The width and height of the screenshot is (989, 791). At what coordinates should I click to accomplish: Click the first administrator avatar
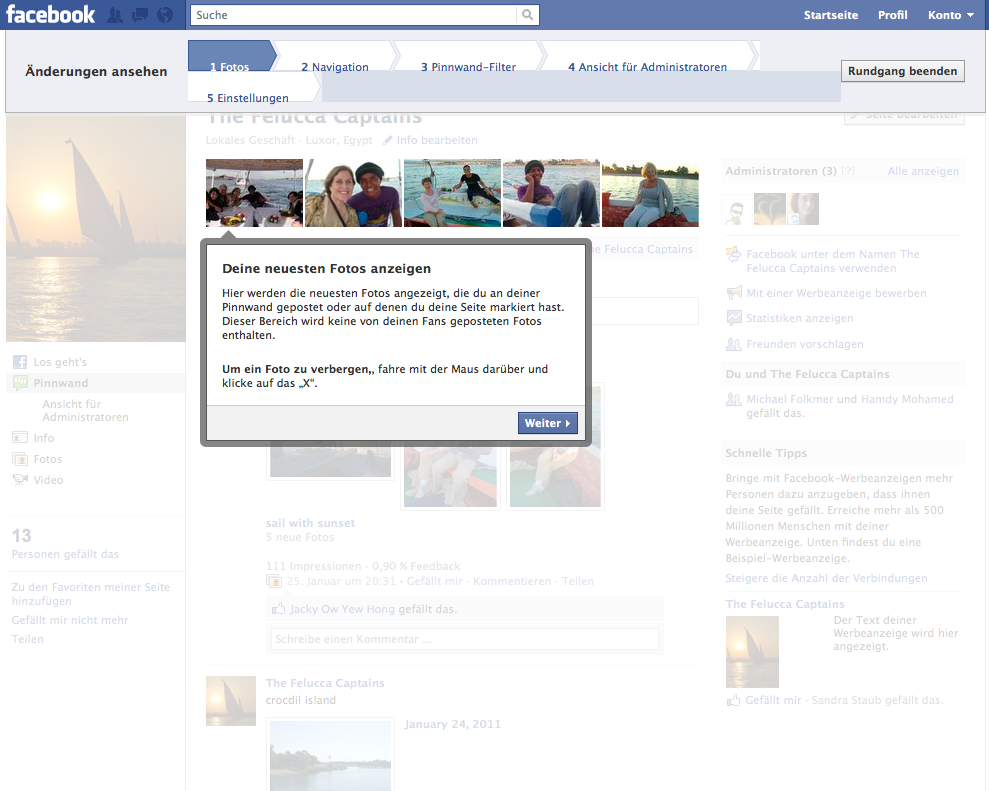pos(737,209)
